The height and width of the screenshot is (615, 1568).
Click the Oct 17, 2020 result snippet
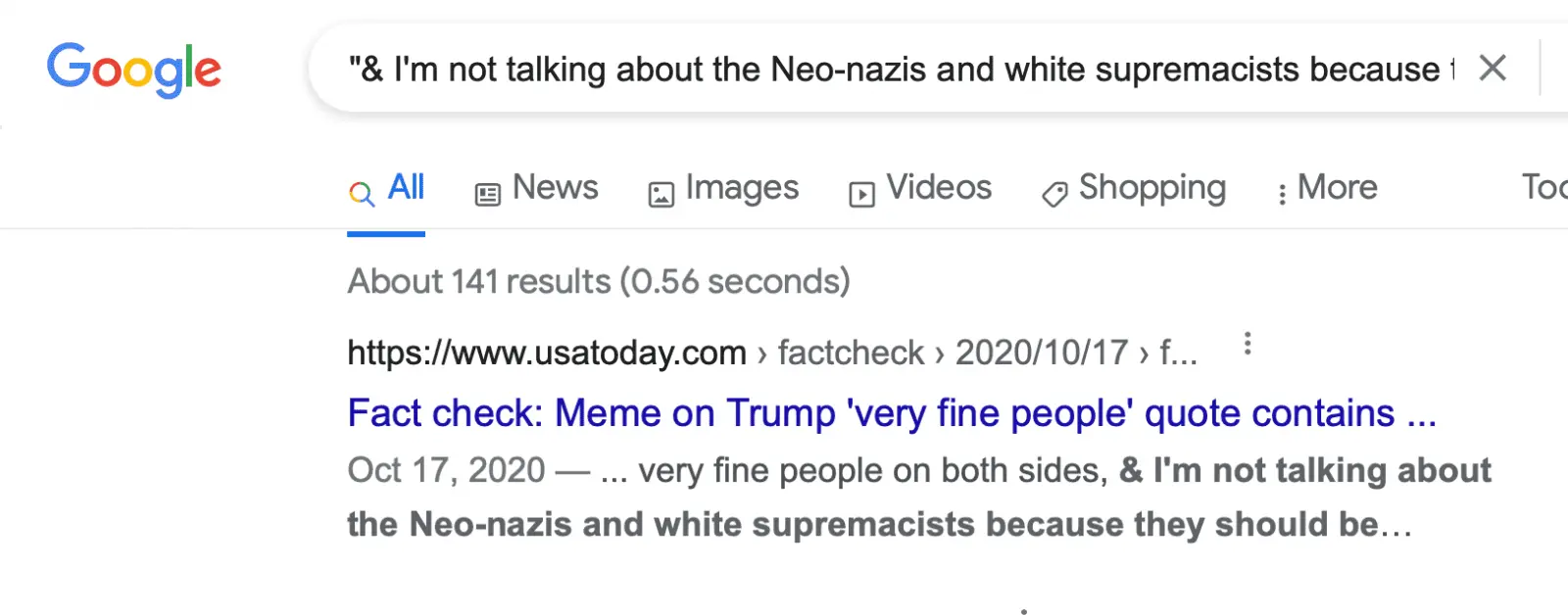[917, 497]
